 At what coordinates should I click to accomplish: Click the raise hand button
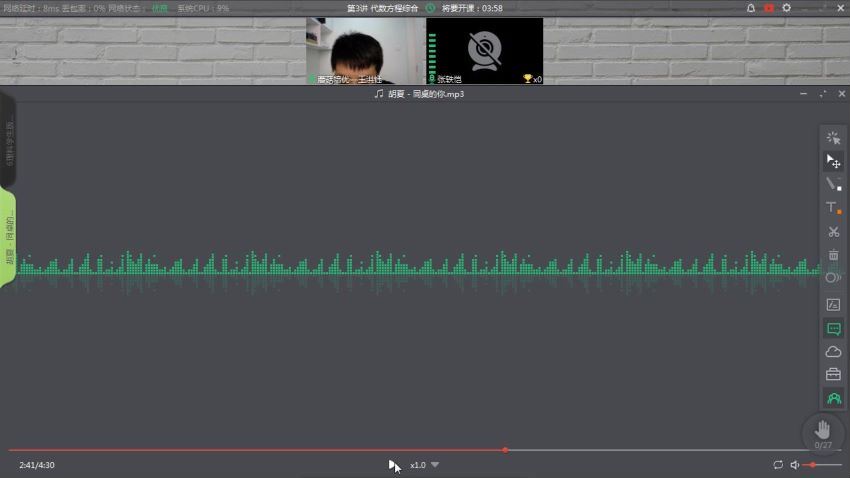823,430
